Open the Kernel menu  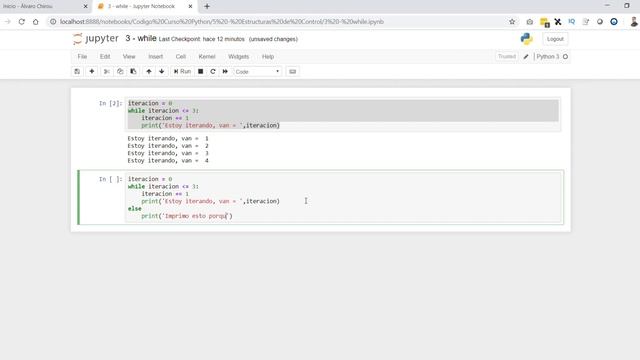pos(207,57)
